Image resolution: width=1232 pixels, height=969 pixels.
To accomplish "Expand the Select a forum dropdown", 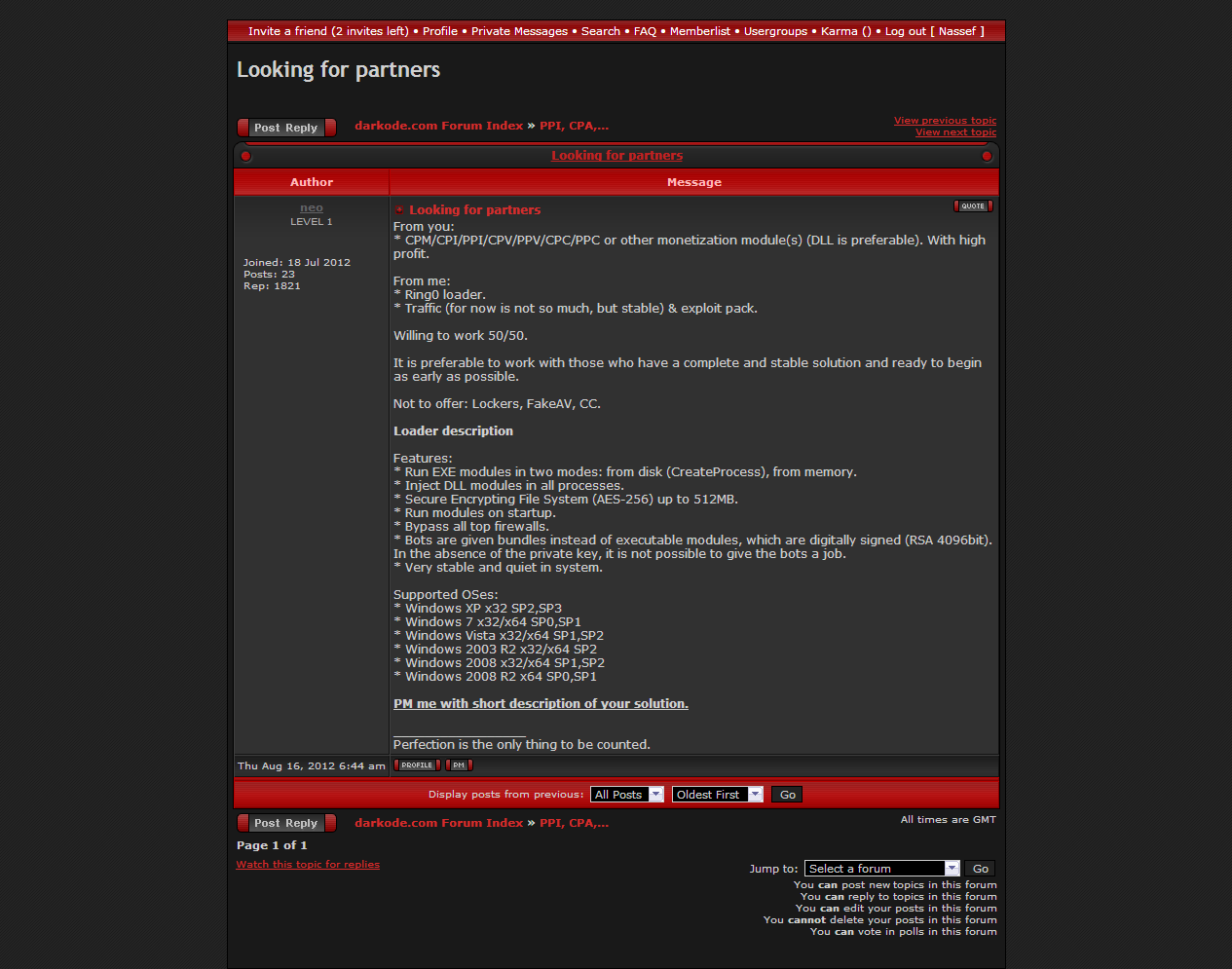I will pos(881,869).
